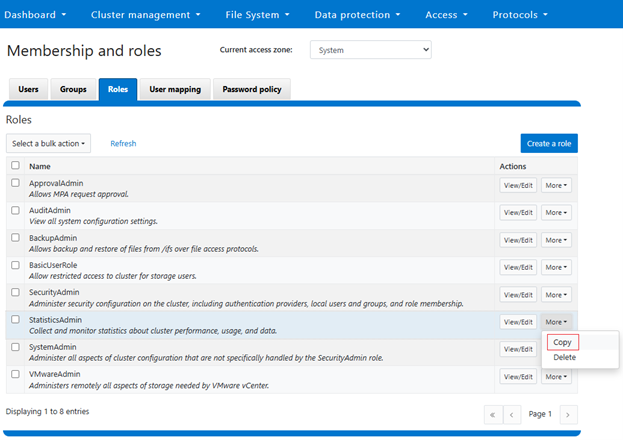623x440 pixels.
Task: Open More dropdown for BackupAdmin role
Action: (556, 240)
